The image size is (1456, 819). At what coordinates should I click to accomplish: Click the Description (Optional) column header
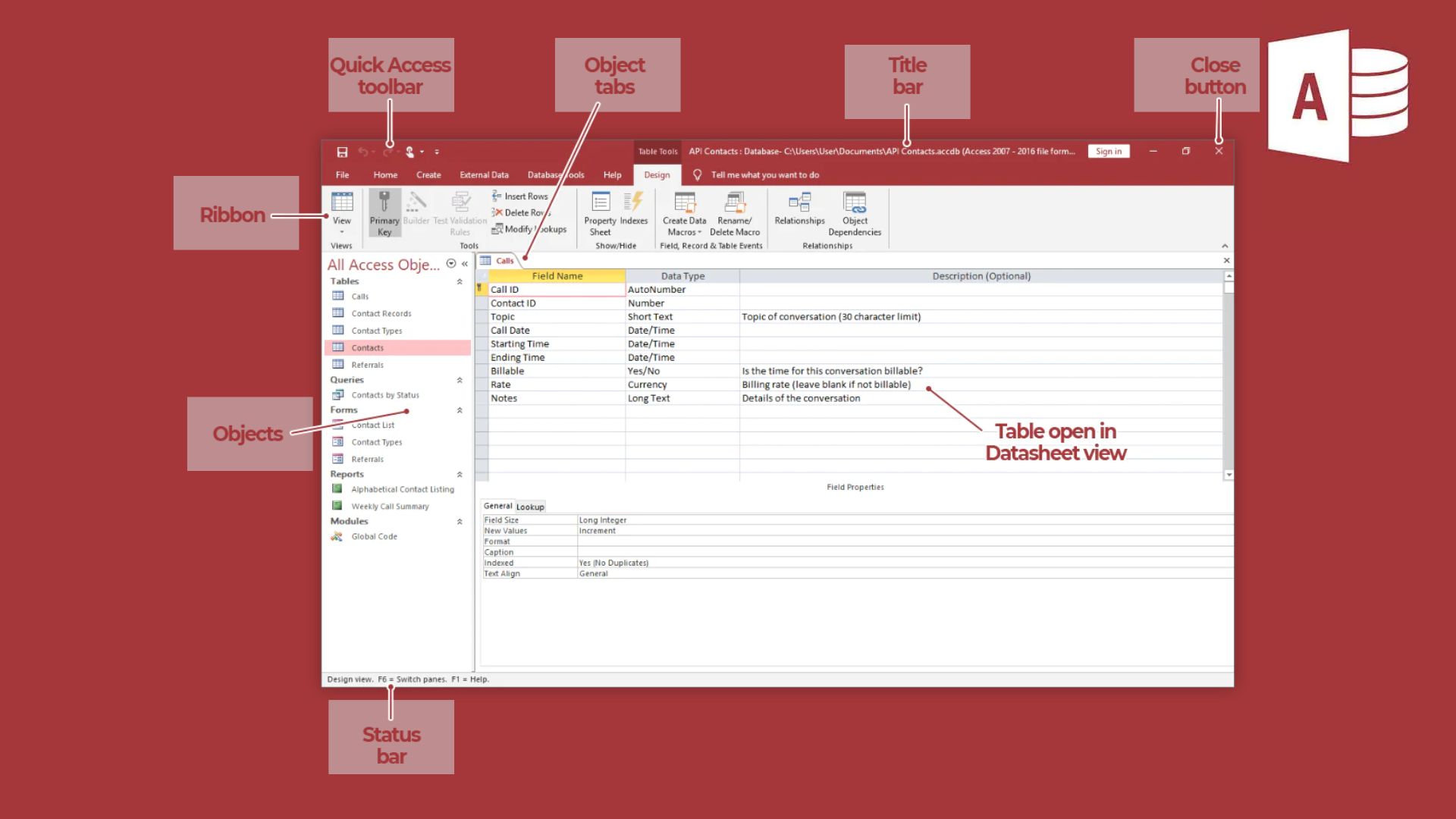(x=981, y=277)
